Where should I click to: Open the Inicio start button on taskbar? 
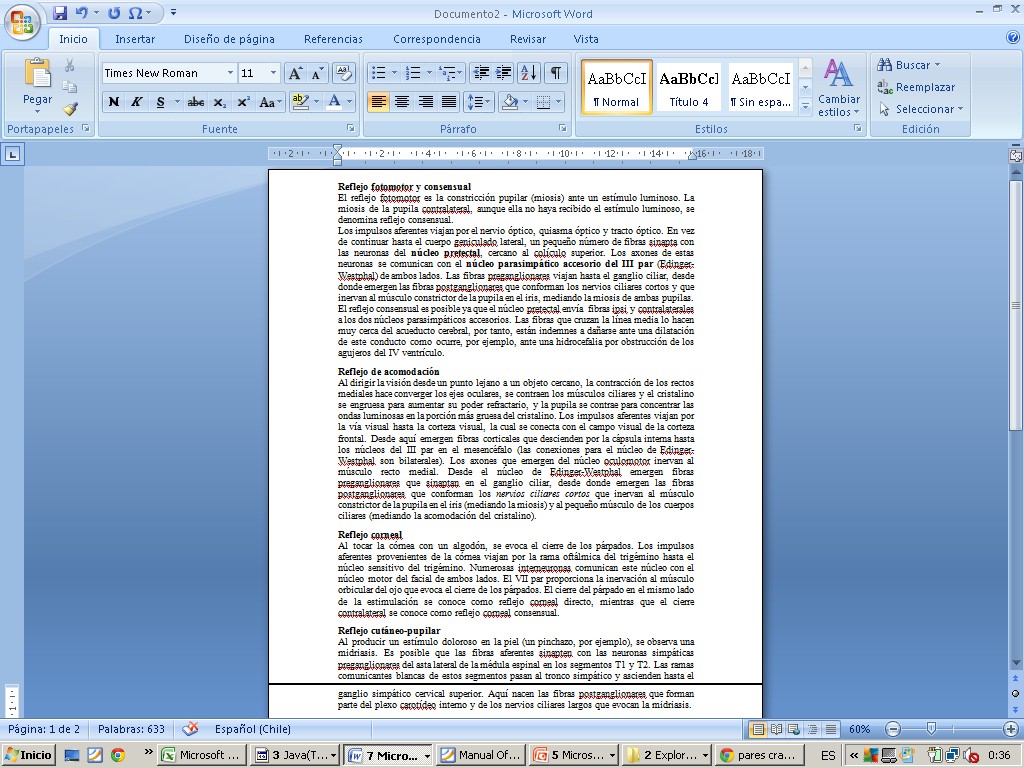click(28, 755)
